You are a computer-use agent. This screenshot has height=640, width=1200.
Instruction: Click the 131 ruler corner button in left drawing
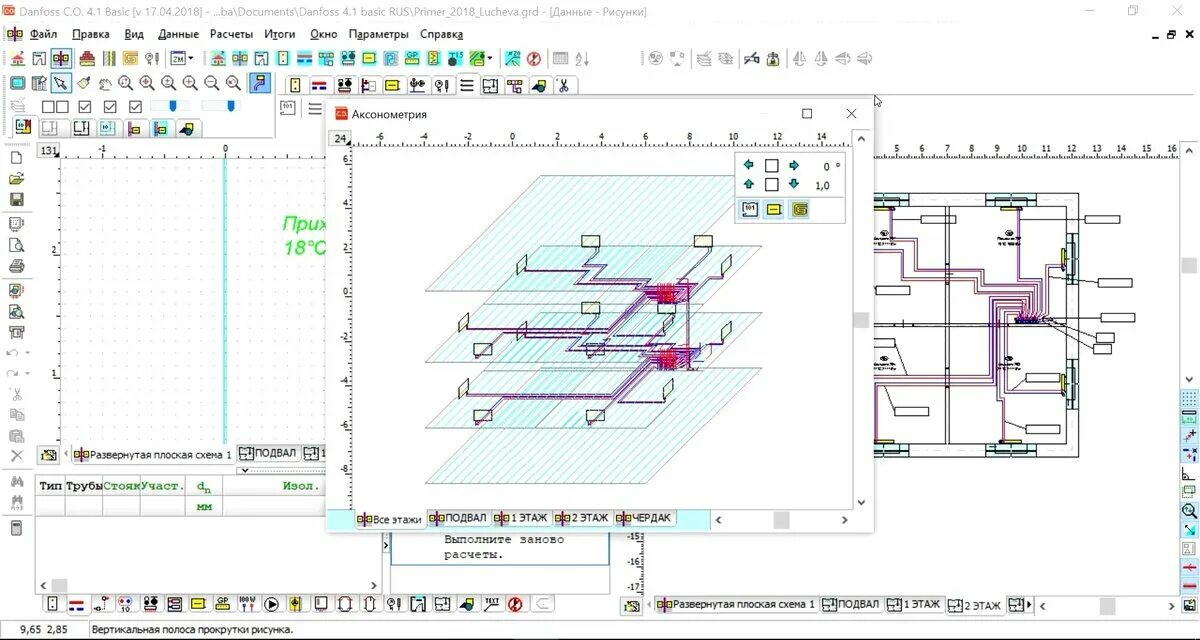pos(48,151)
